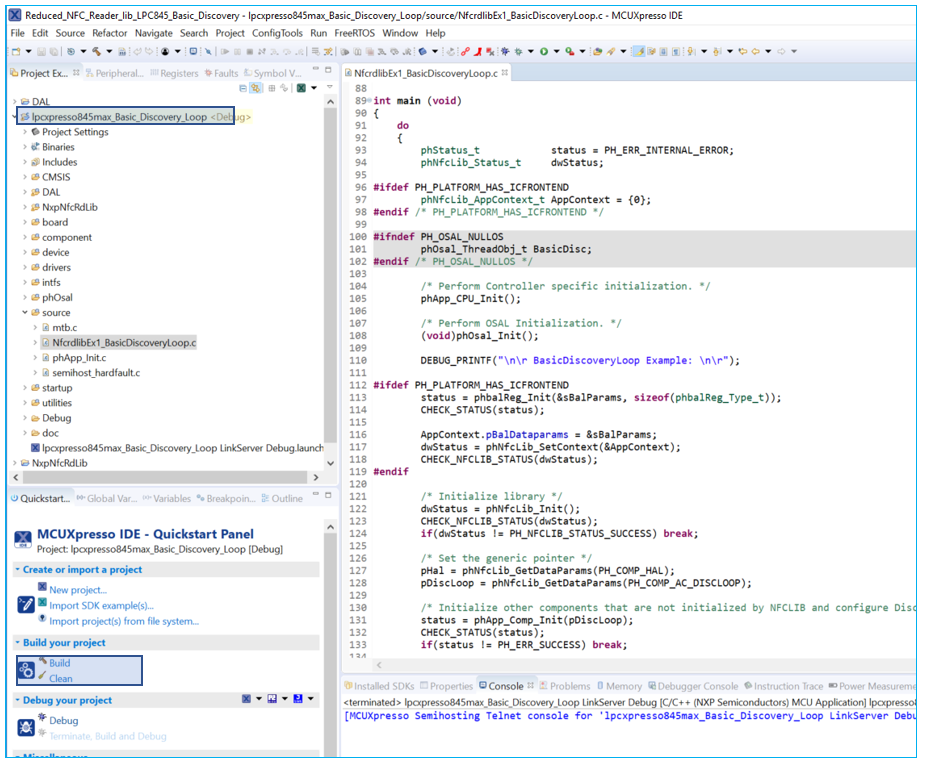The width and height of the screenshot is (927, 771).
Task: Switch to the Problems tab
Action: pyautogui.click(x=569, y=686)
